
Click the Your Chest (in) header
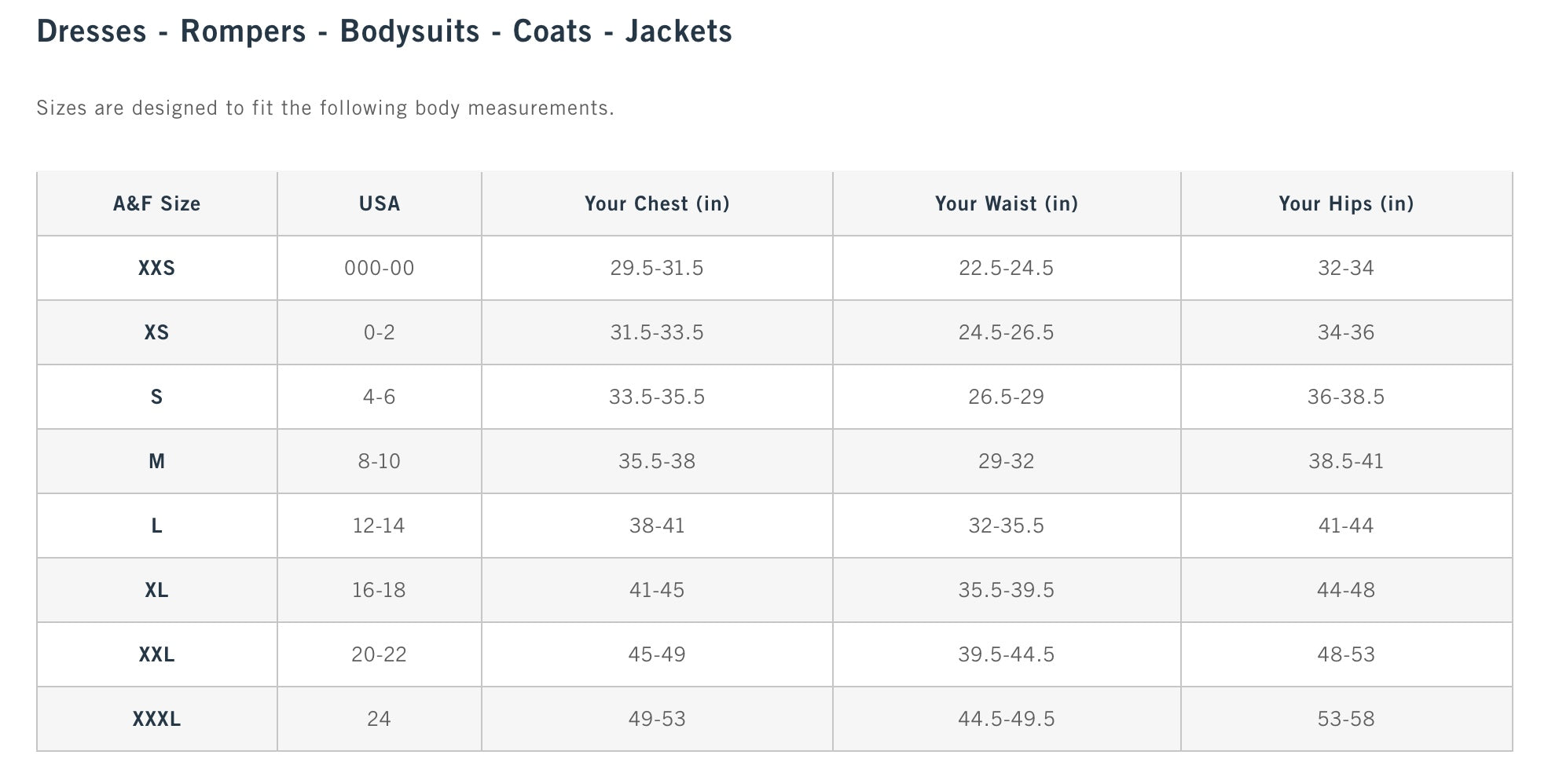tap(657, 204)
